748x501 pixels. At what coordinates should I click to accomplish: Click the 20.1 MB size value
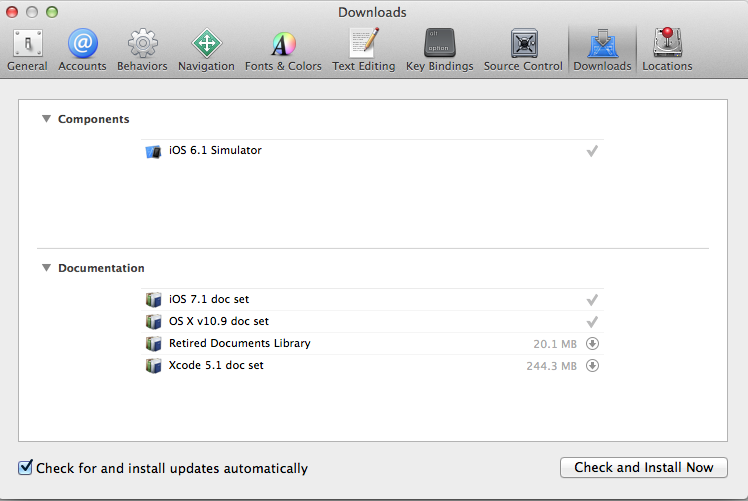pyautogui.click(x=555, y=344)
